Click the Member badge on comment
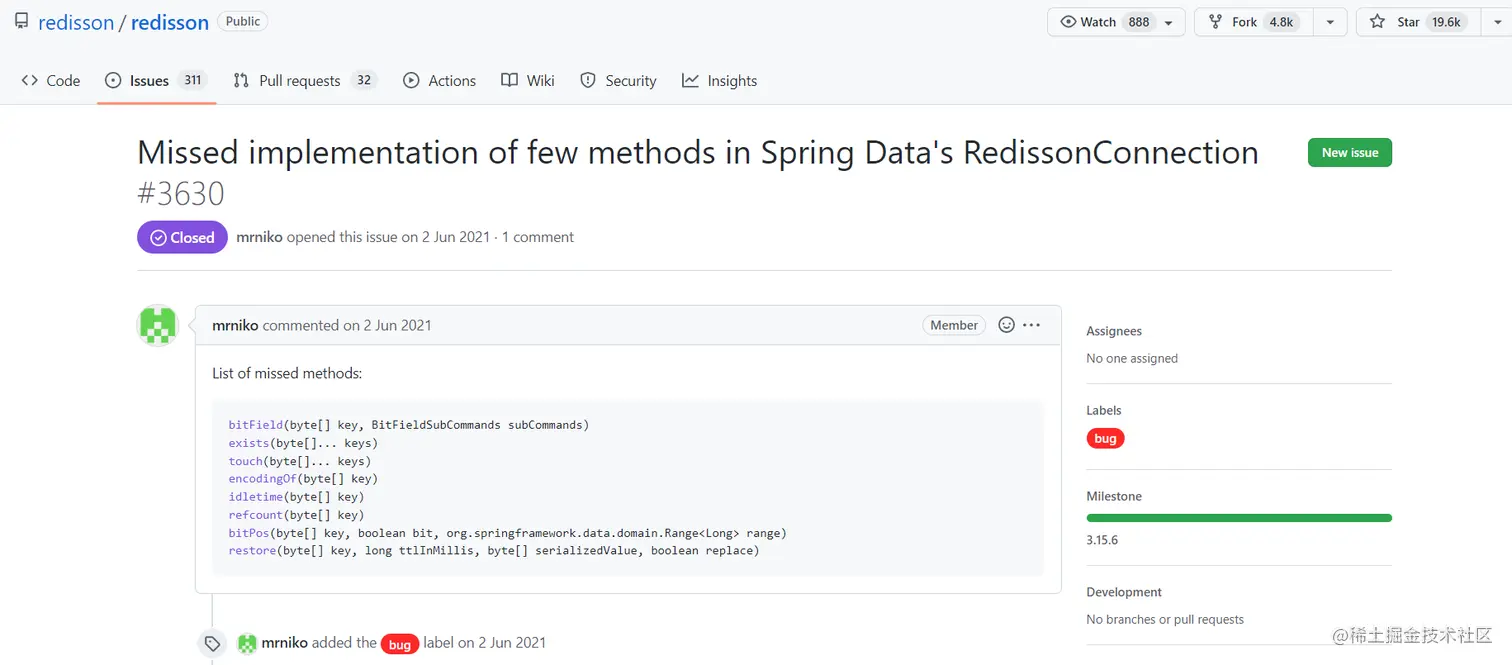1512x665 pixels. (x=954, y=325)
